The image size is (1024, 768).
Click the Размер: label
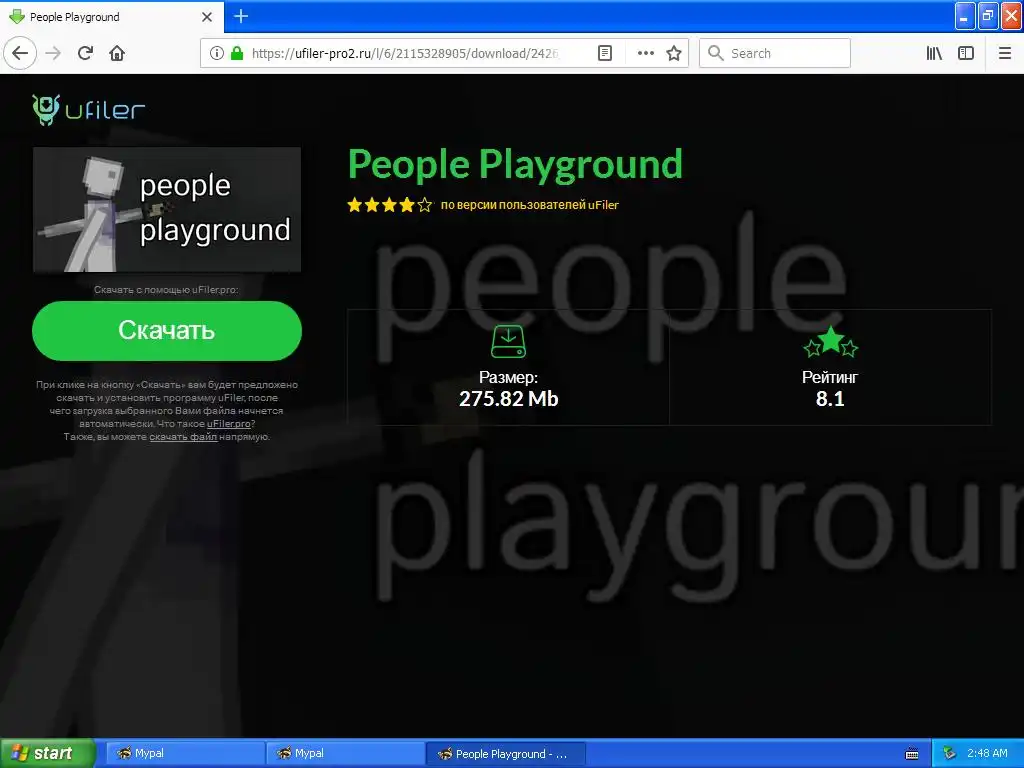(x=508, y=377)
